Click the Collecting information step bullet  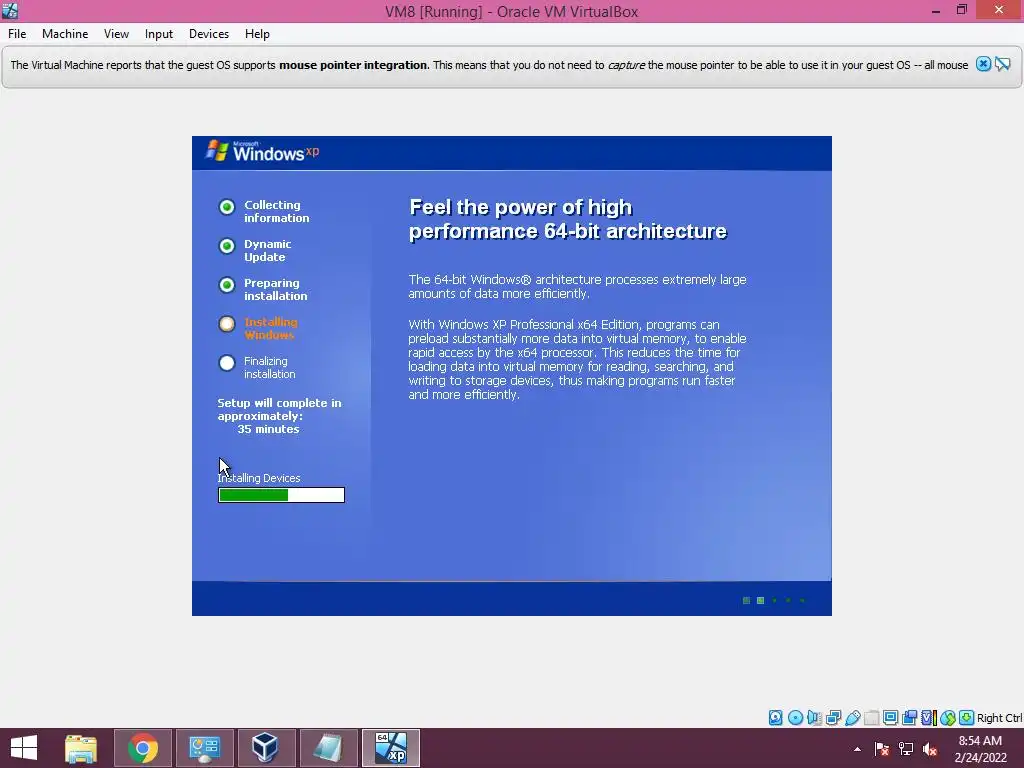(227, 207)
